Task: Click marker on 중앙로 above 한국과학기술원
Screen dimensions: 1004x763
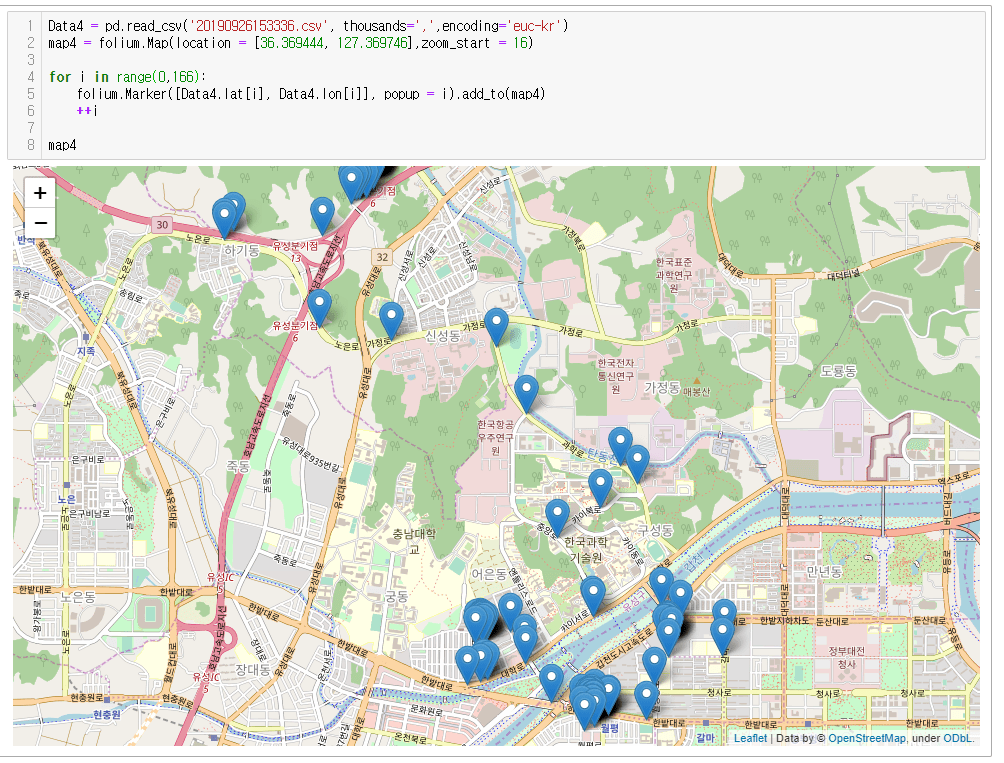Action: point(557,515)
